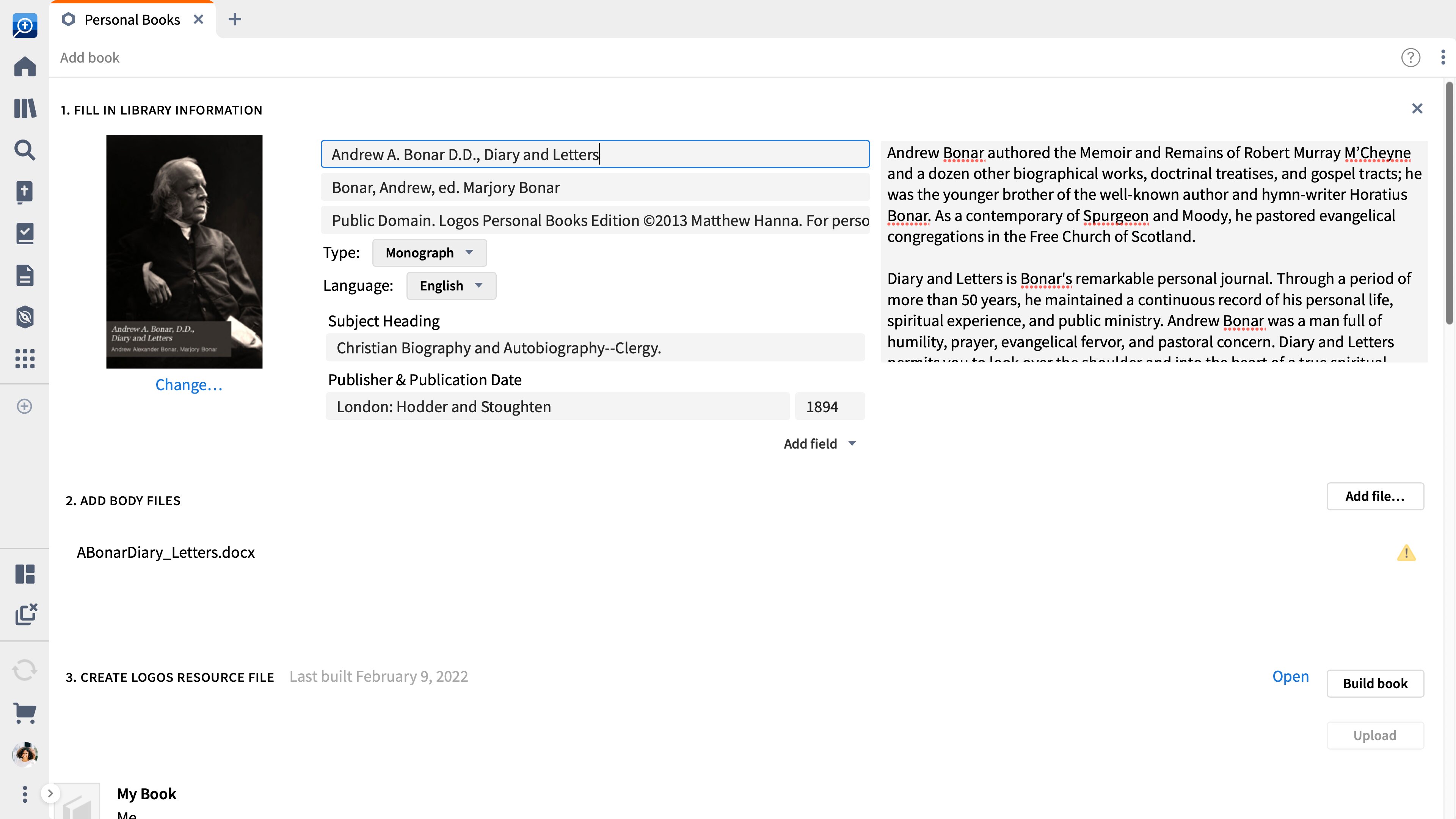Open the Bible book-with-cross sidebar icon
This screenshot has width=1456, height=819.
[25, 192]
